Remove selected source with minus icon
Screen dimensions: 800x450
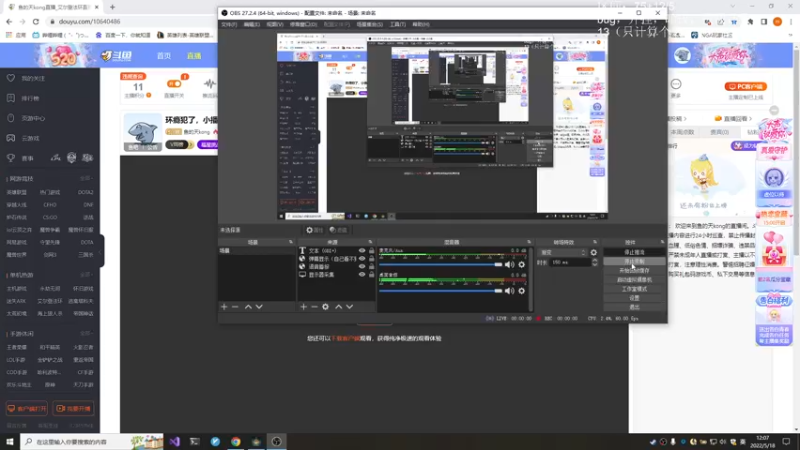pos(314,307)
